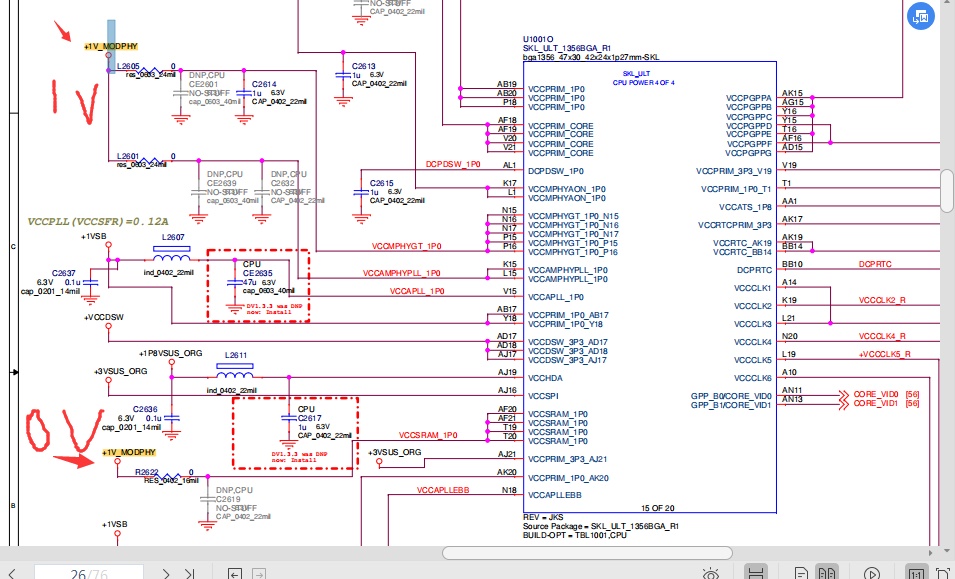Screen dimensions: 955x579
Task: Click the +VCCDSW power label
Action: pos(104,317)
